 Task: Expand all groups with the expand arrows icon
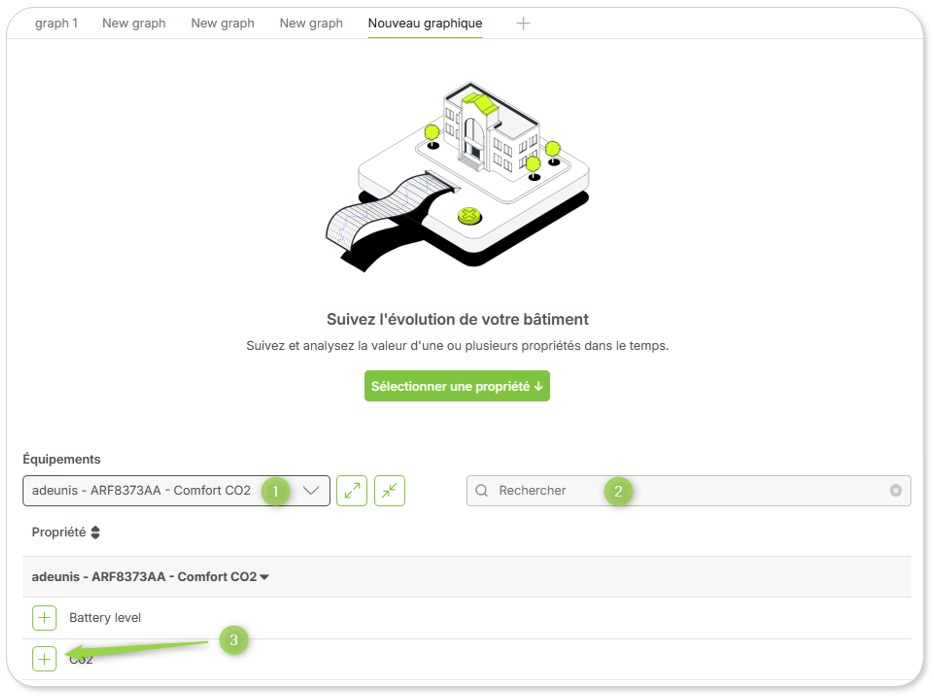[x=351, y=490]
